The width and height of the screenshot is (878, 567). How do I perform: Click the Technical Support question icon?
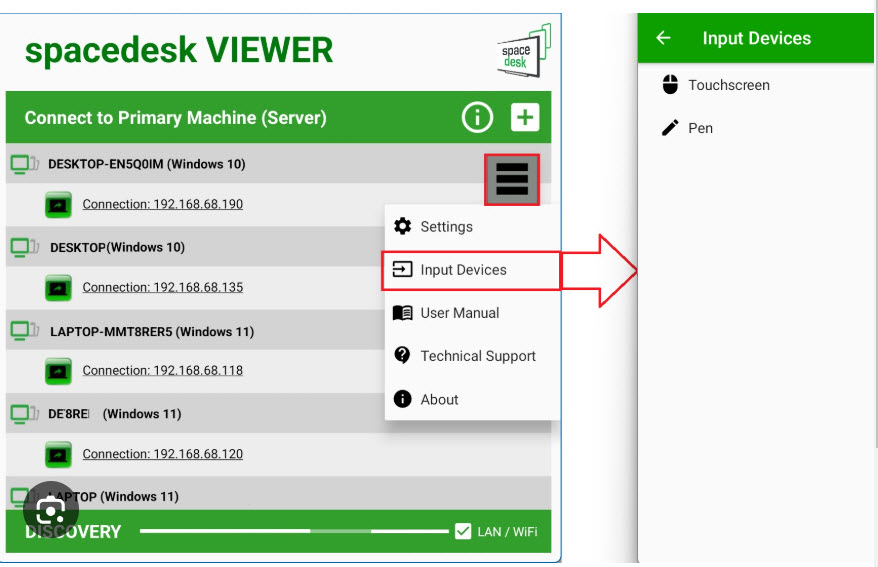tap(402, 355)
